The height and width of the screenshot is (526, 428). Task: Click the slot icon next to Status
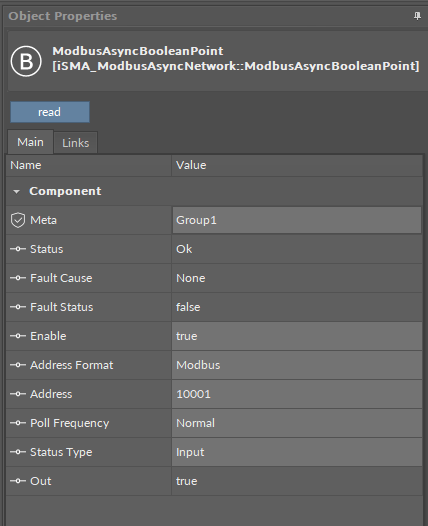tap(18, 249)
